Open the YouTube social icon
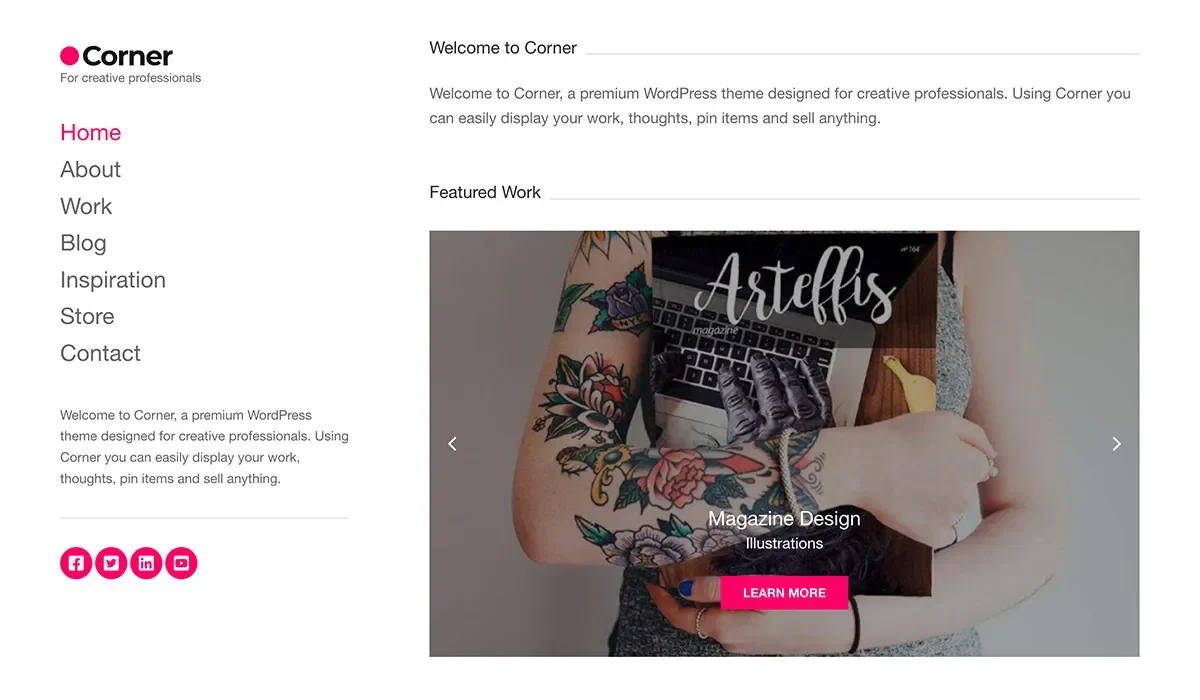This screenshot has height=700, width=1200. click(181, 563)
